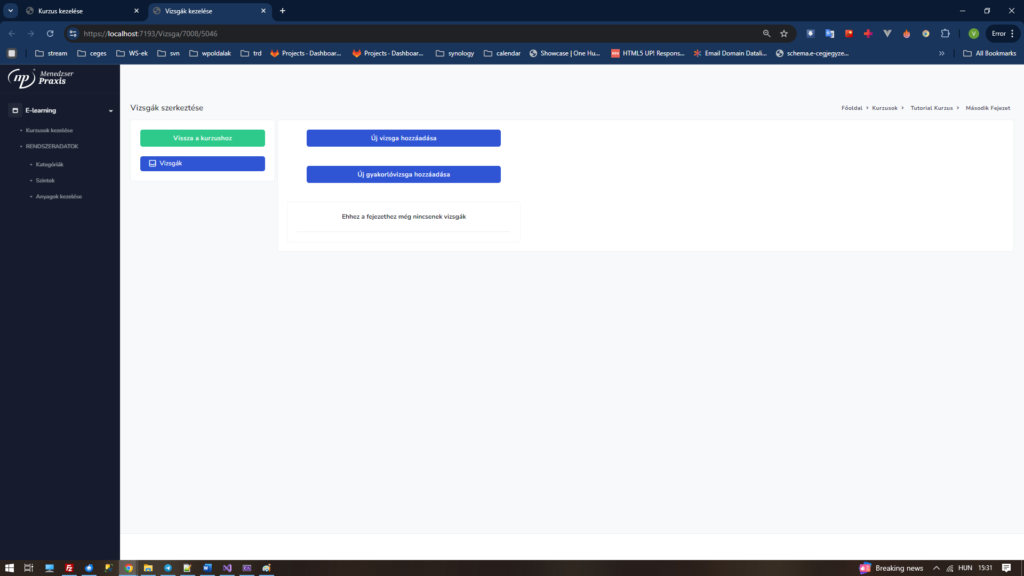This screenshot has height=576, width=1024.
Task: Open a new browser tab
Action: (282, 11)
